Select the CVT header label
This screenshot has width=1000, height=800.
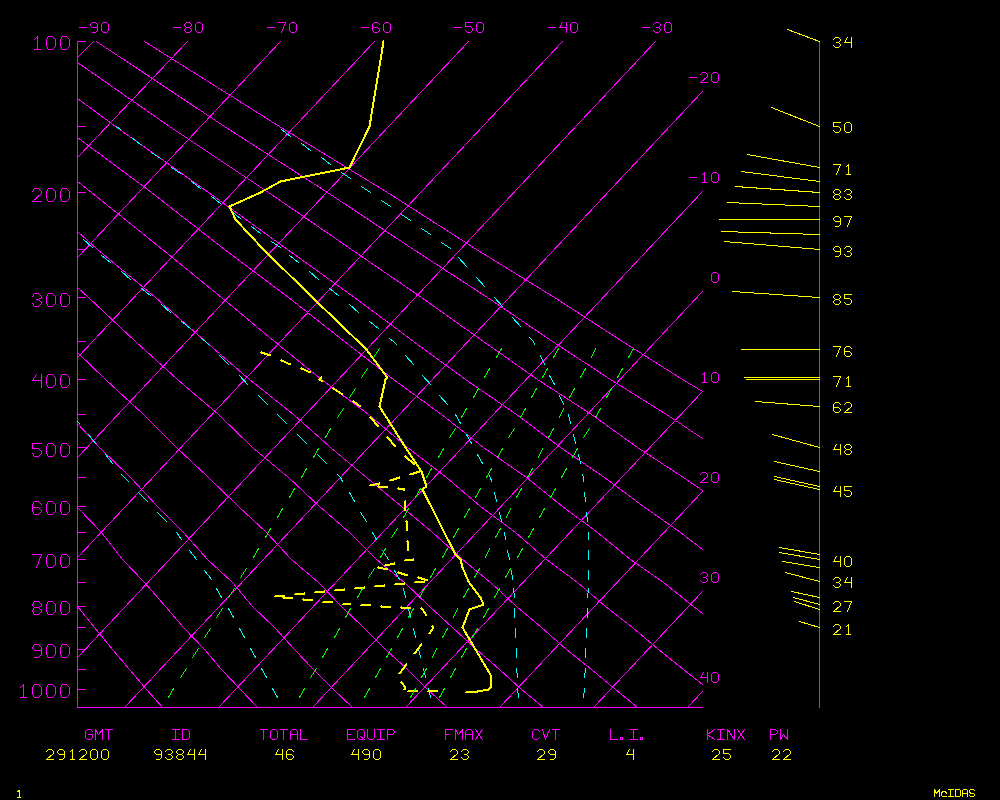(x=546, y=735)
